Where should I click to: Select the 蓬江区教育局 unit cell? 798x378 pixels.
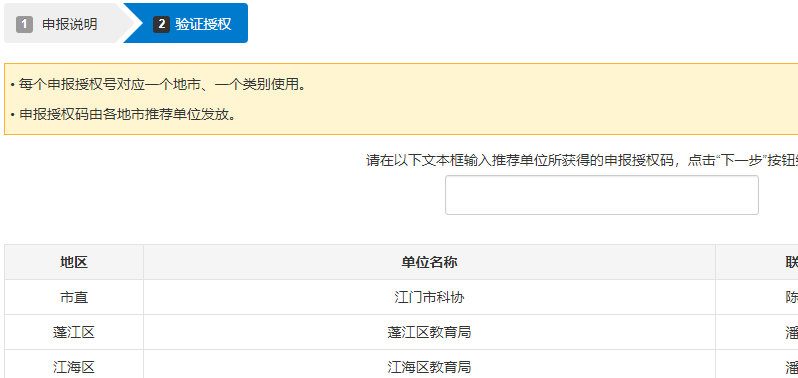pos(430,332)
